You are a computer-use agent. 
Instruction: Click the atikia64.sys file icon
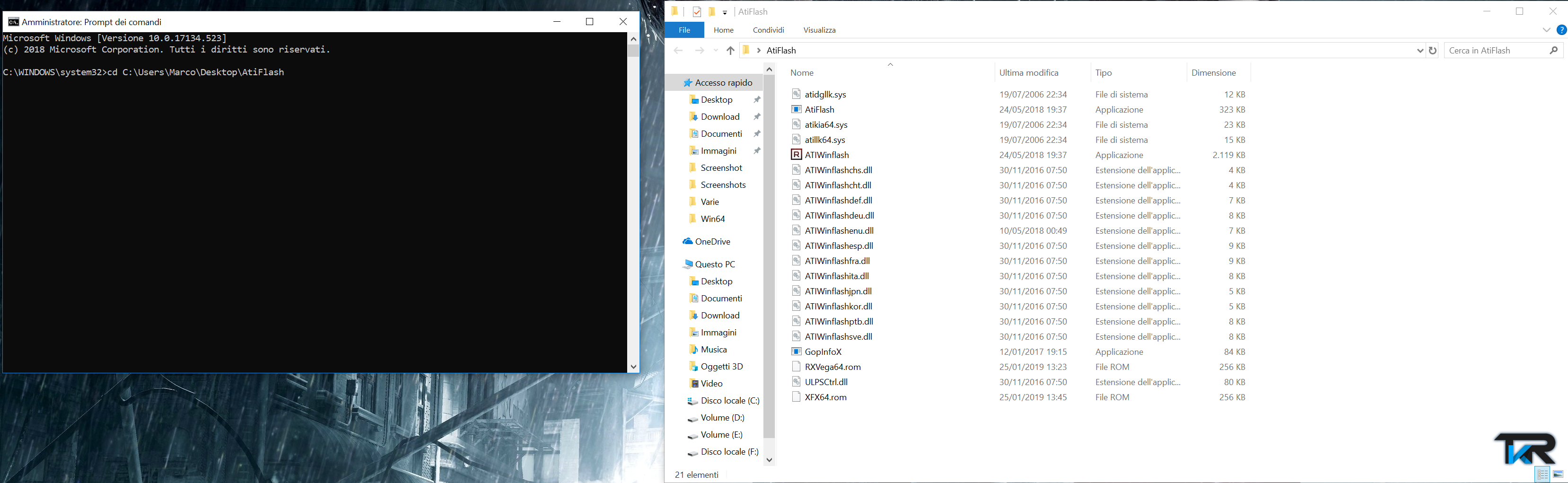pyautogui.click(x=796, y=124)
